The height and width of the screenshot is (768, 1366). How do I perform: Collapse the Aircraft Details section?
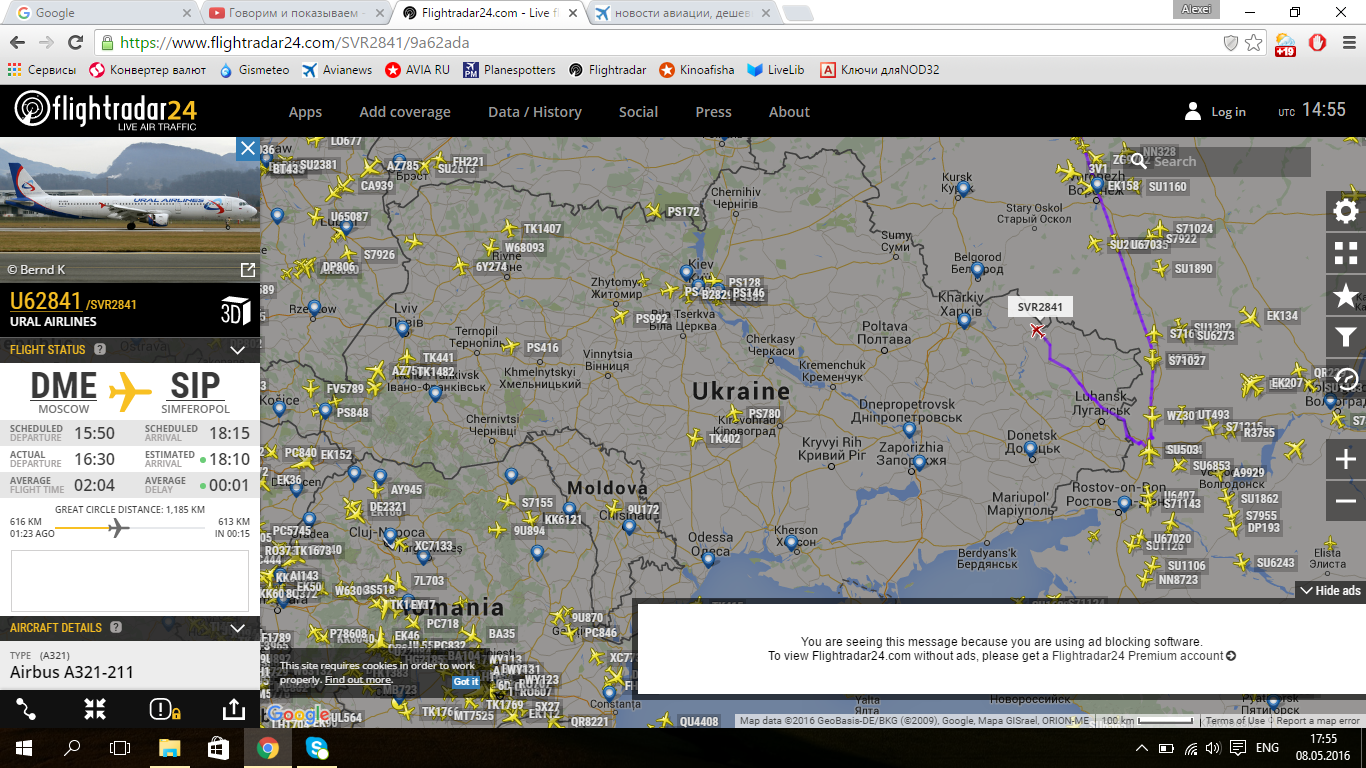238,628
